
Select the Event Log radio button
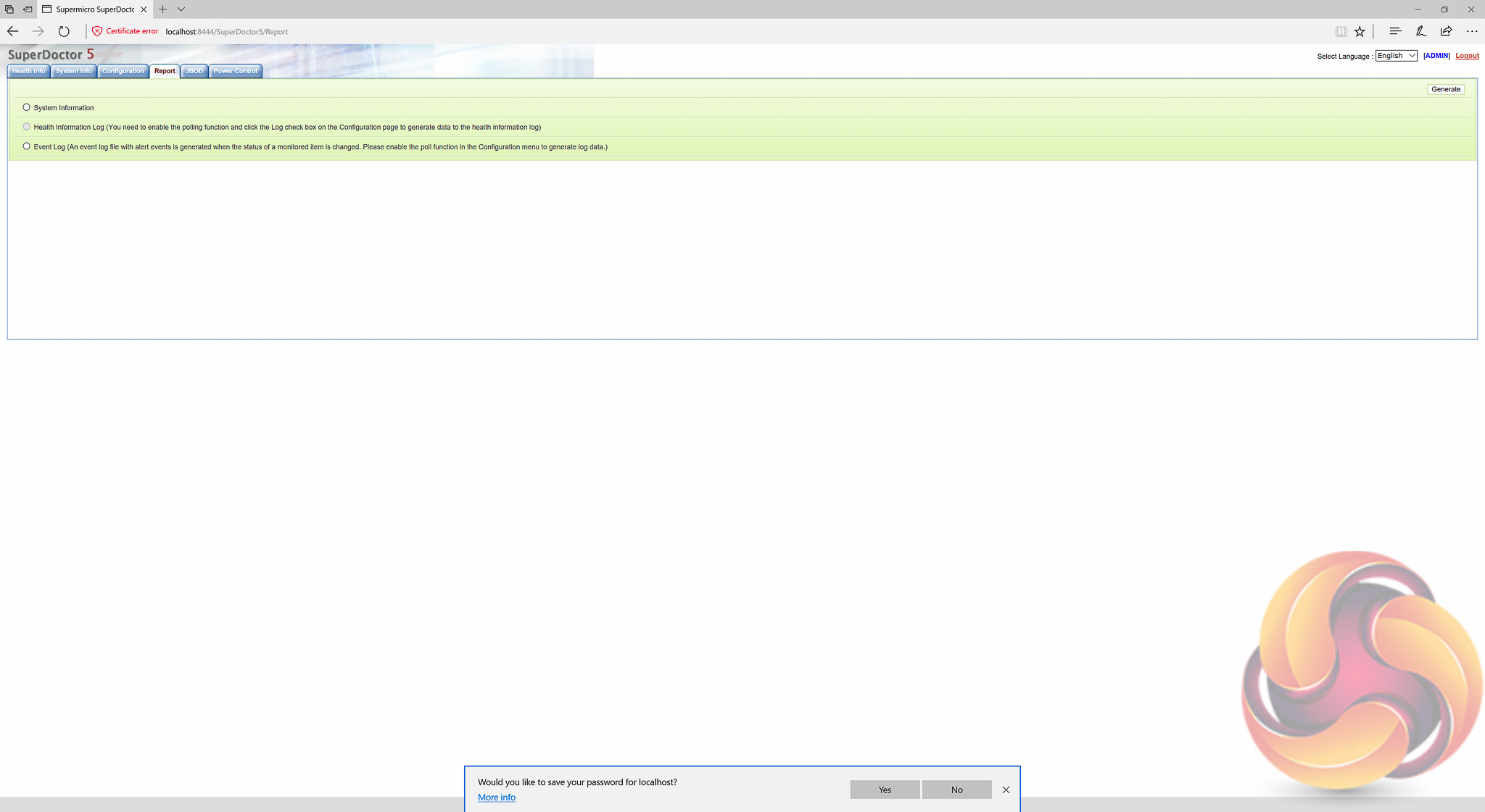(27, 146)
